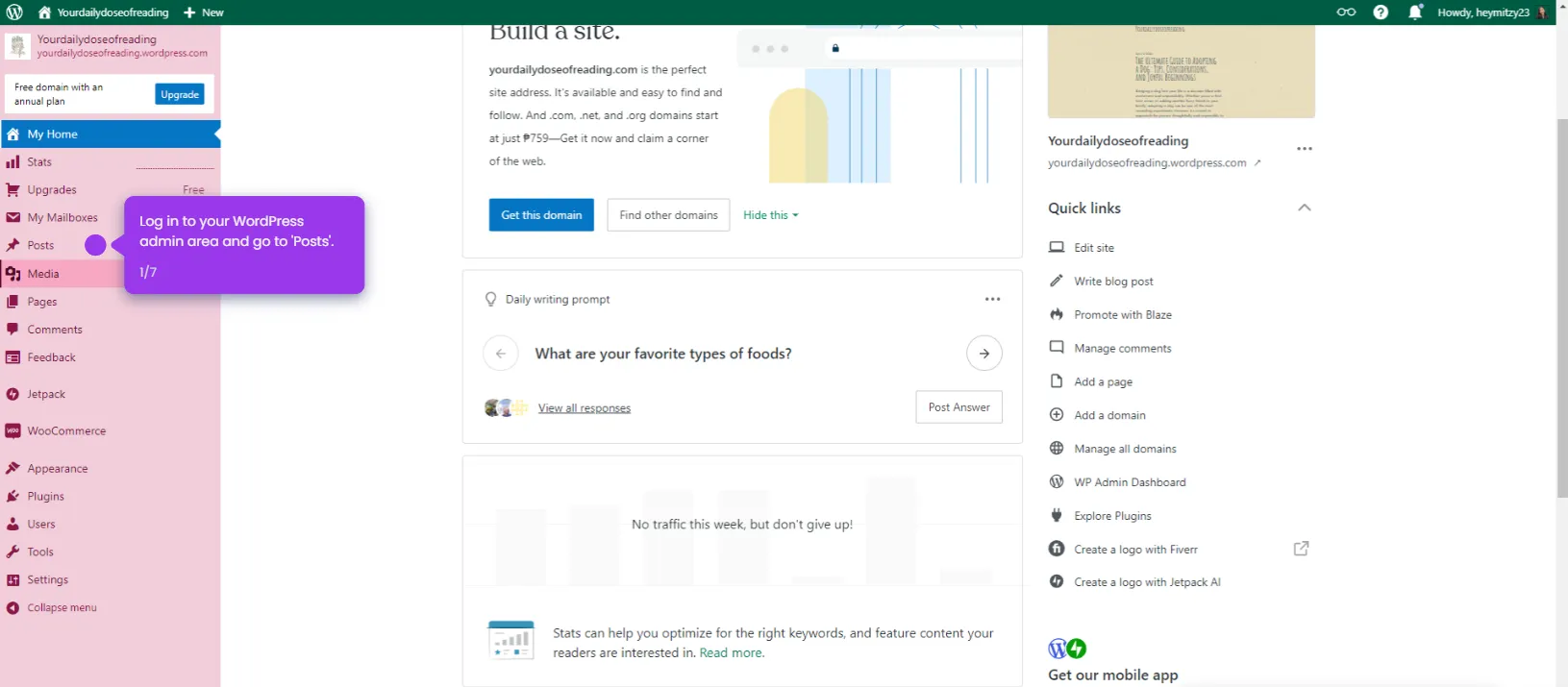This screenshot has height=687, width=1568.
Task: Click the Write blog post pencil icon
Action: 1057,281
